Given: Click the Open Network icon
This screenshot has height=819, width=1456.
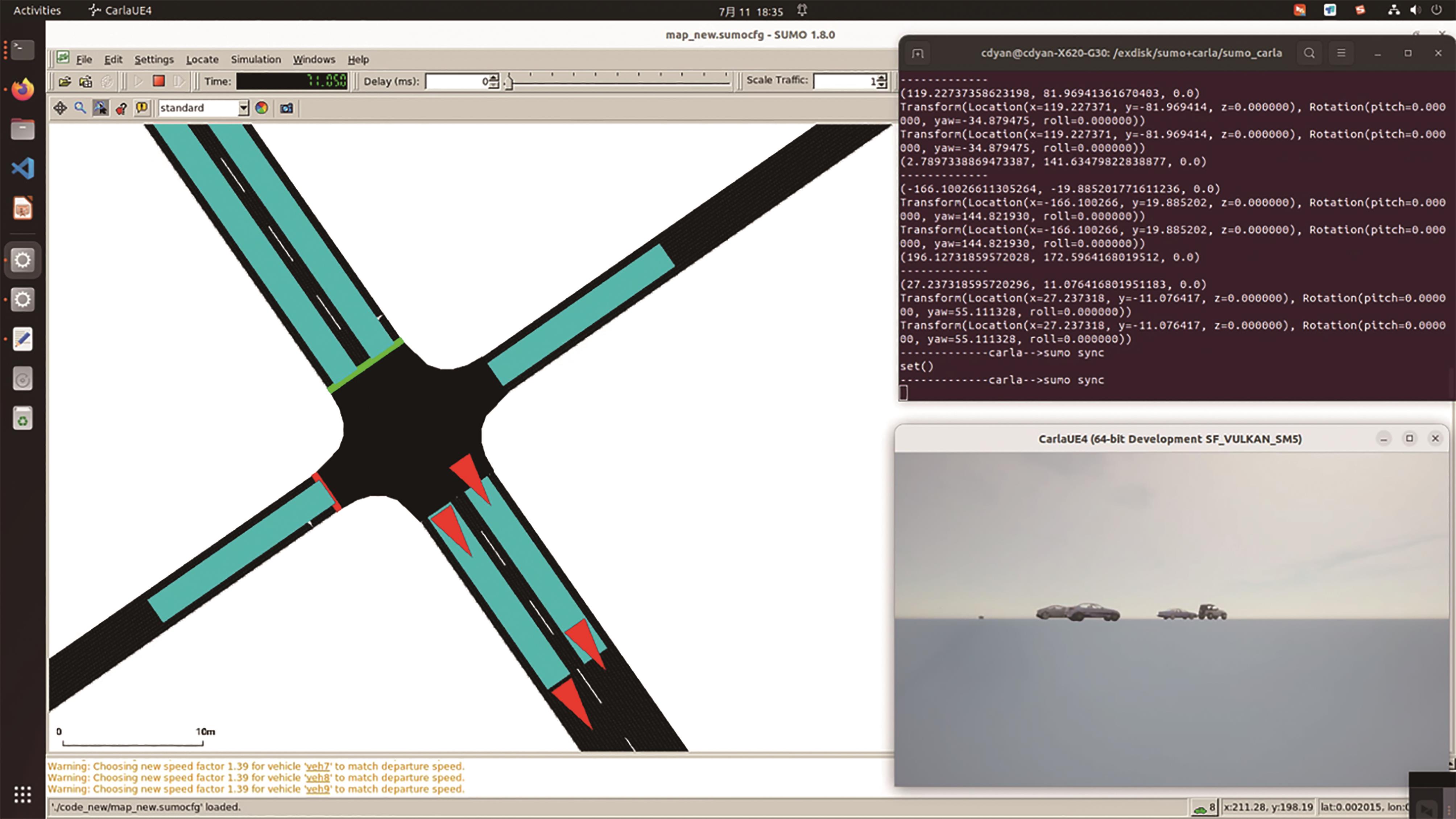Looking at the screenshot, I should click(85, 81).
